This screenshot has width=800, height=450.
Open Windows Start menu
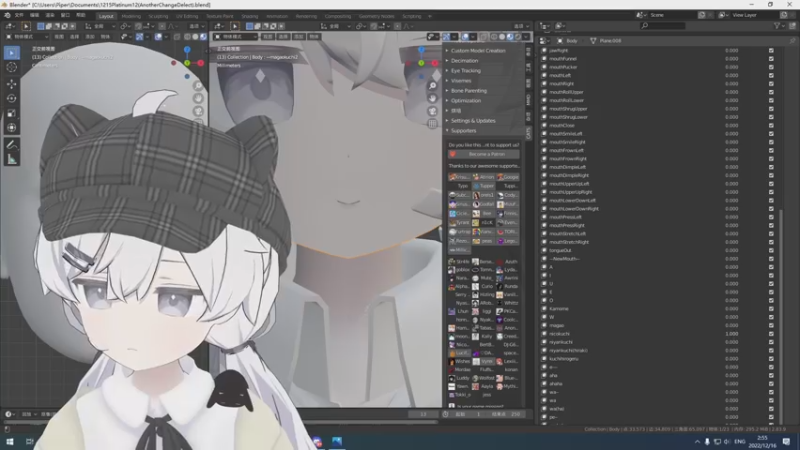coord(10,441)
